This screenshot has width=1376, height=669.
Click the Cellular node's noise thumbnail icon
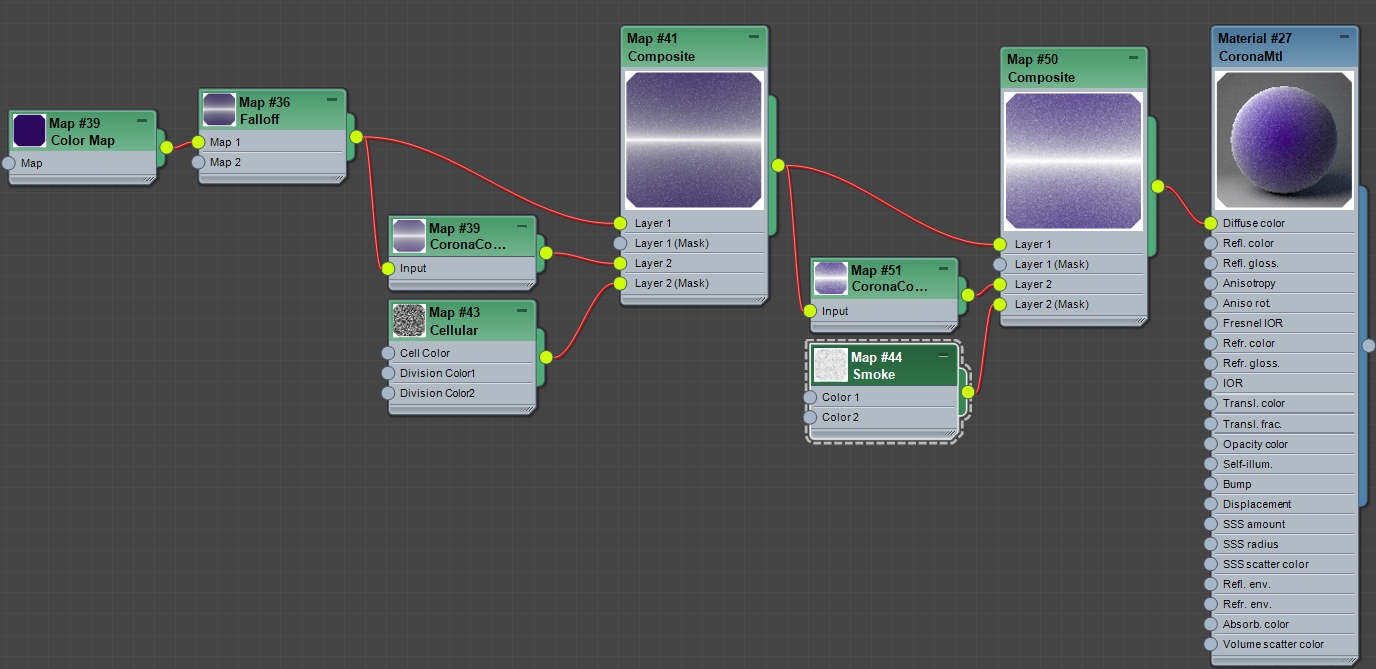[409, 320]
